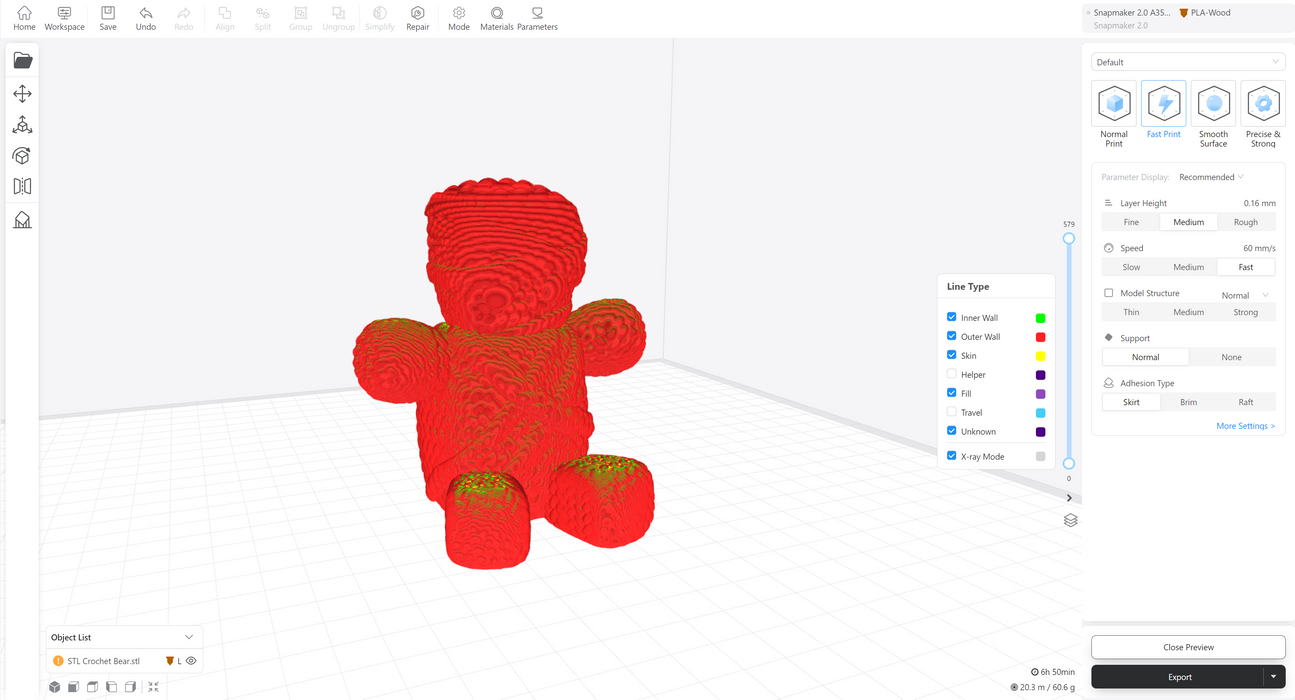This screenshot has height=700, width=1295.
Task: Select the Move tool in sidebar
Action: pos(22,94)
